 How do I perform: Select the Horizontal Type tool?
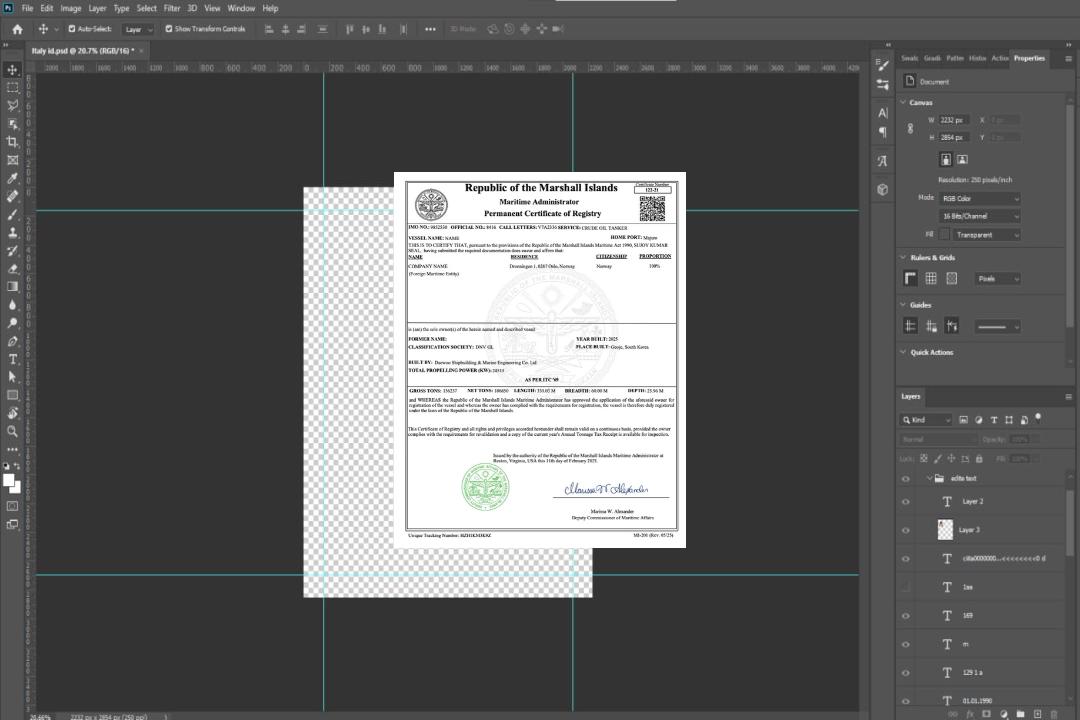12,359
